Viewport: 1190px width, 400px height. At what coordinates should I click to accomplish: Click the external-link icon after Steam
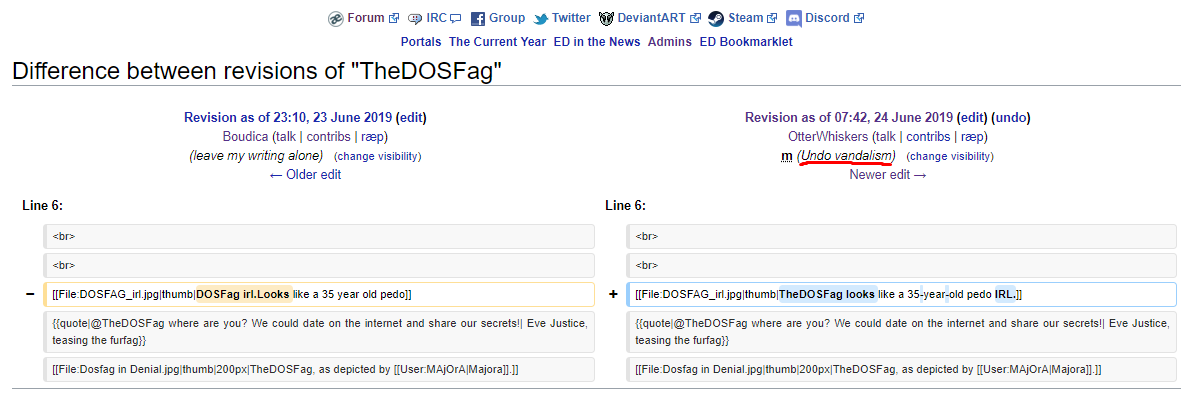(x=772, y=19)
